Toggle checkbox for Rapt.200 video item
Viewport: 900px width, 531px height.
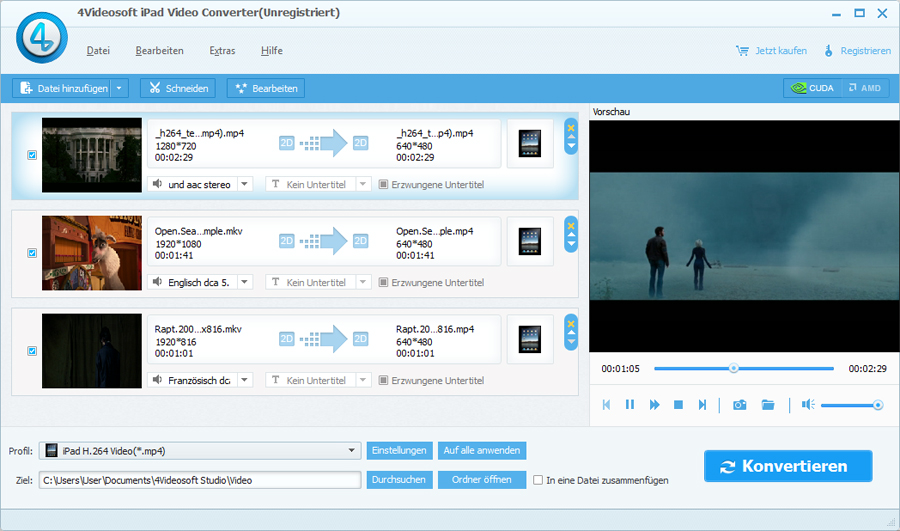click(32, 351)
